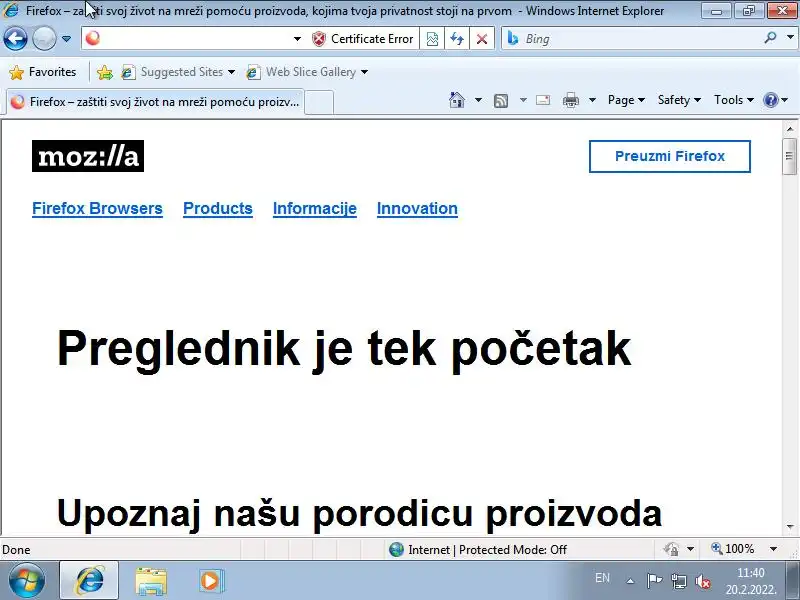Screen dimensions: 800x600
Task: Click the Home icon in command bar
Action: (x=457, y=100)
